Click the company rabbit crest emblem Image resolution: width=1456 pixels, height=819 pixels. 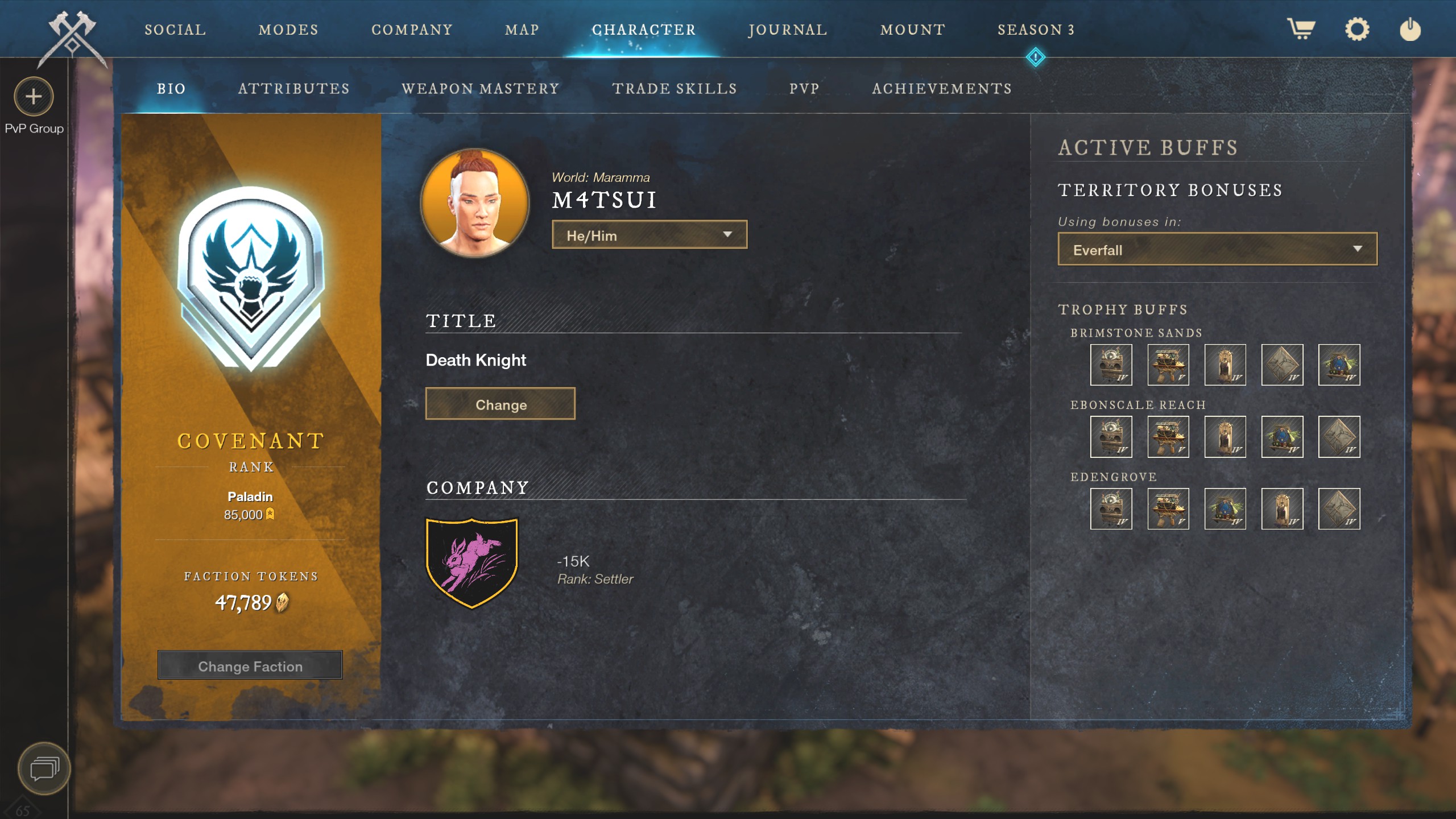point(471,562)
